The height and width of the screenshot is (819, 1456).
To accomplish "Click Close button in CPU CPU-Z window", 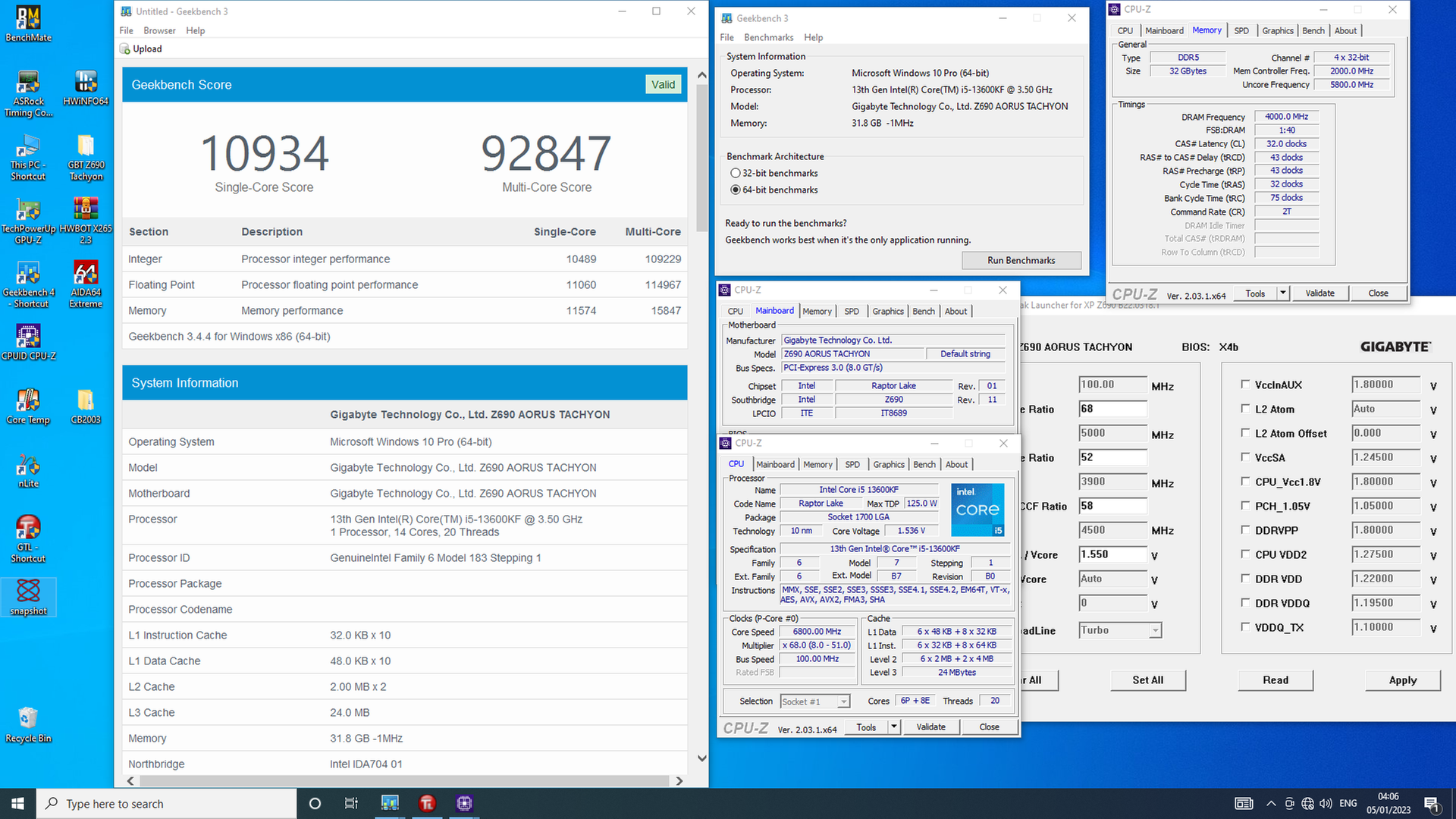I will pyautogui.click(x=989, y=726).
